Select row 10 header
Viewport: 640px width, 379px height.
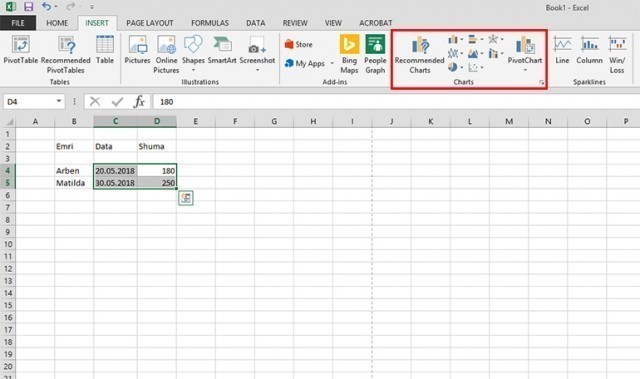(8, 244)
